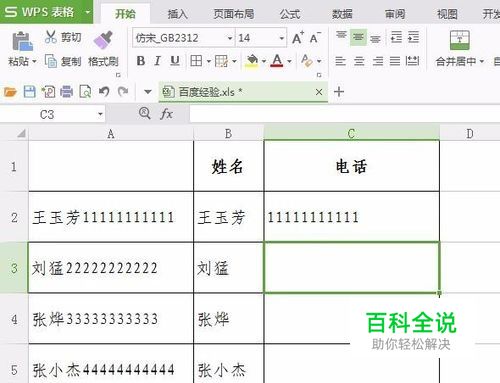Click the draw border table icon
Screen dimensions: 500x383
(x=221, y=61)
